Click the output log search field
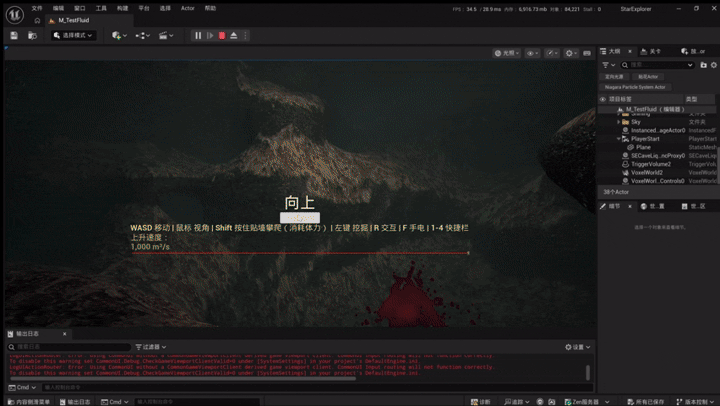 coord(69,347)
